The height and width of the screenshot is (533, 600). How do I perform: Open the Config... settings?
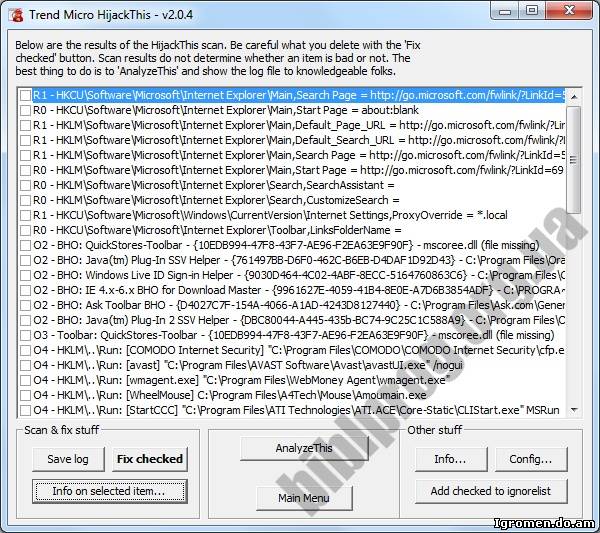(x=531, y=459)
